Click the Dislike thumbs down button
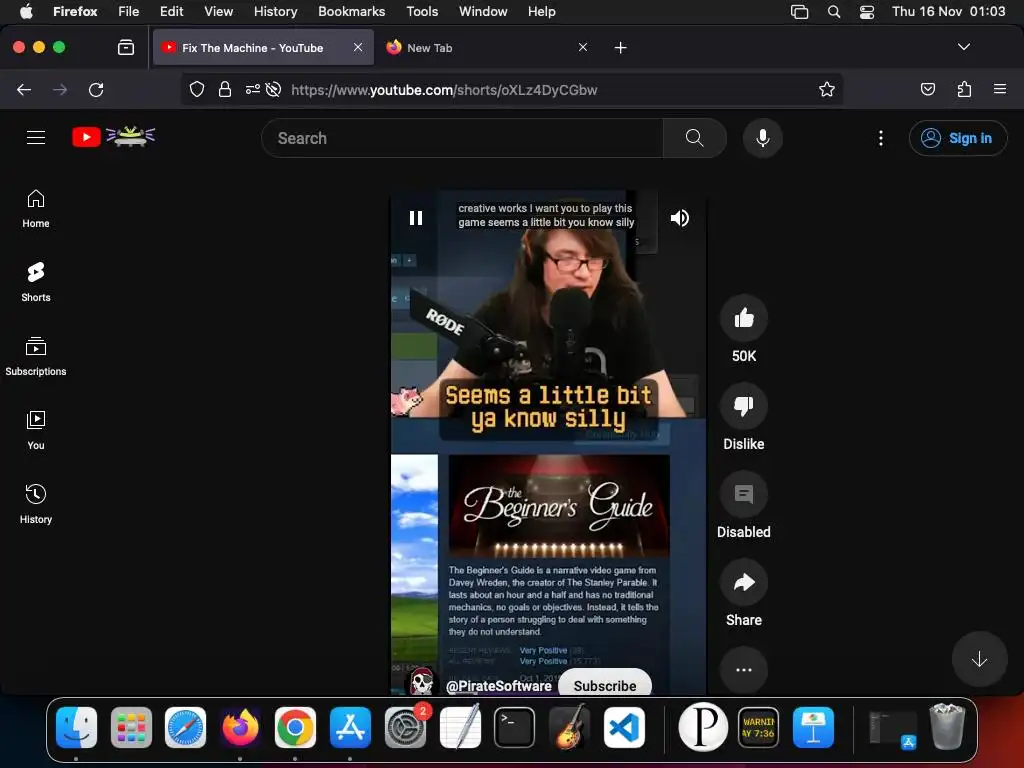1024x768 pixels. click(x=744, y=406)
